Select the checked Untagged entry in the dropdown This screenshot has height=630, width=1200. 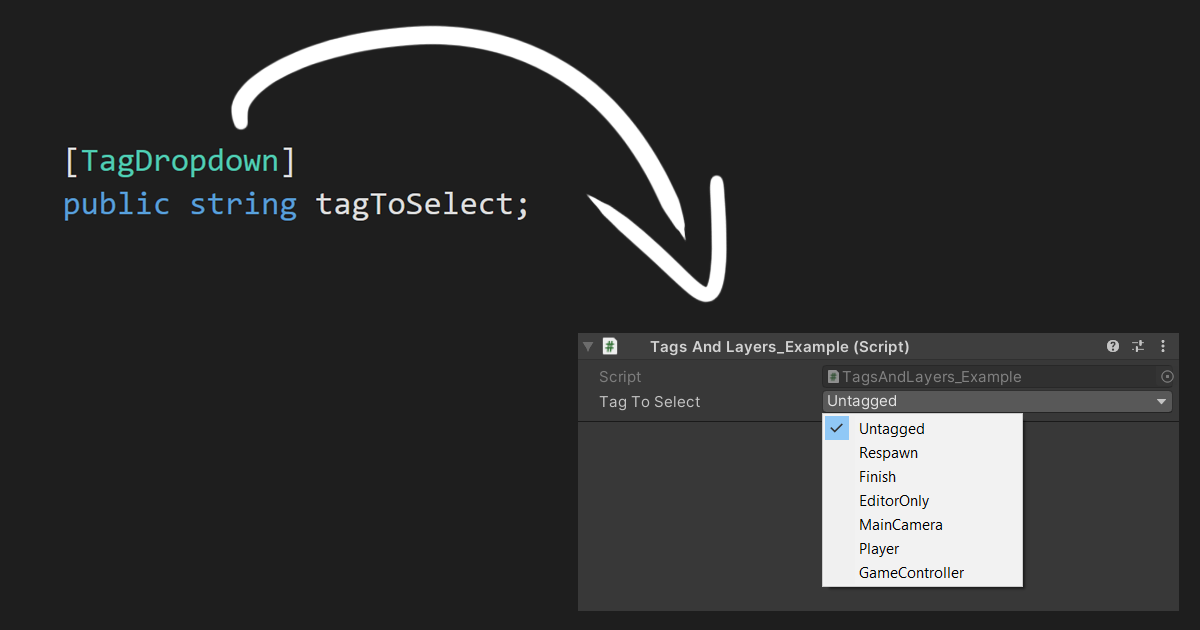click(x=891, y=428)
